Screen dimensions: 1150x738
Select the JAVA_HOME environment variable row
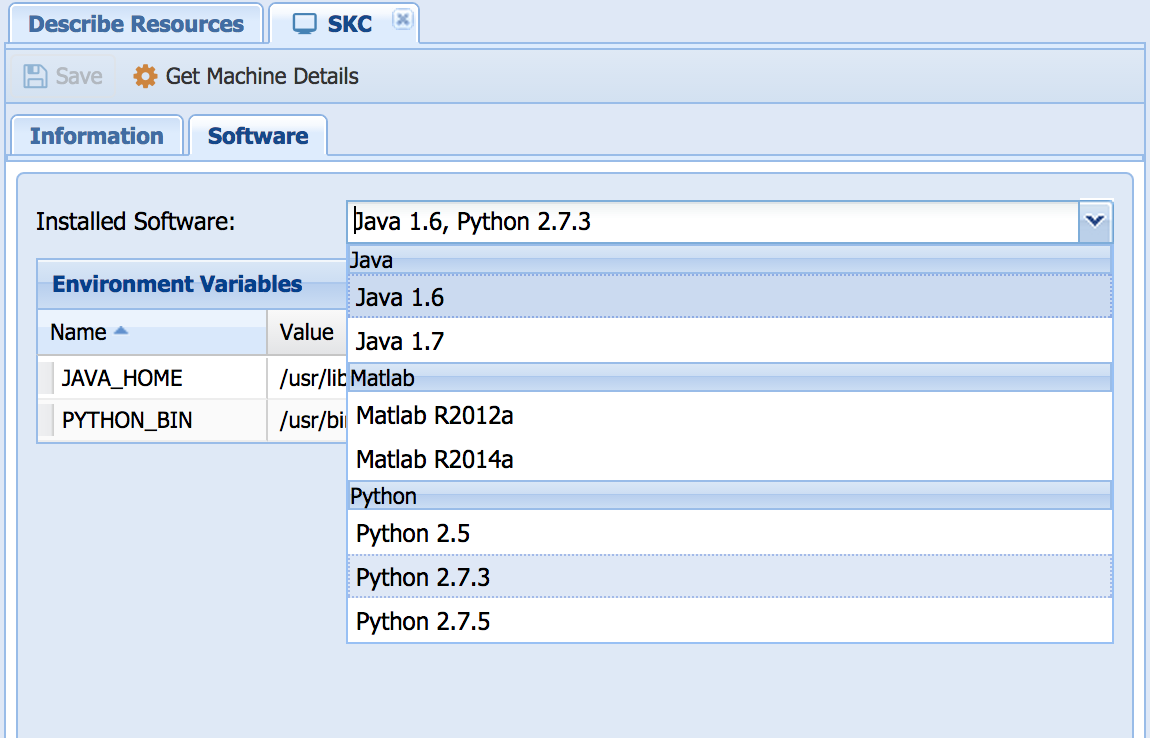coord(122,378)
